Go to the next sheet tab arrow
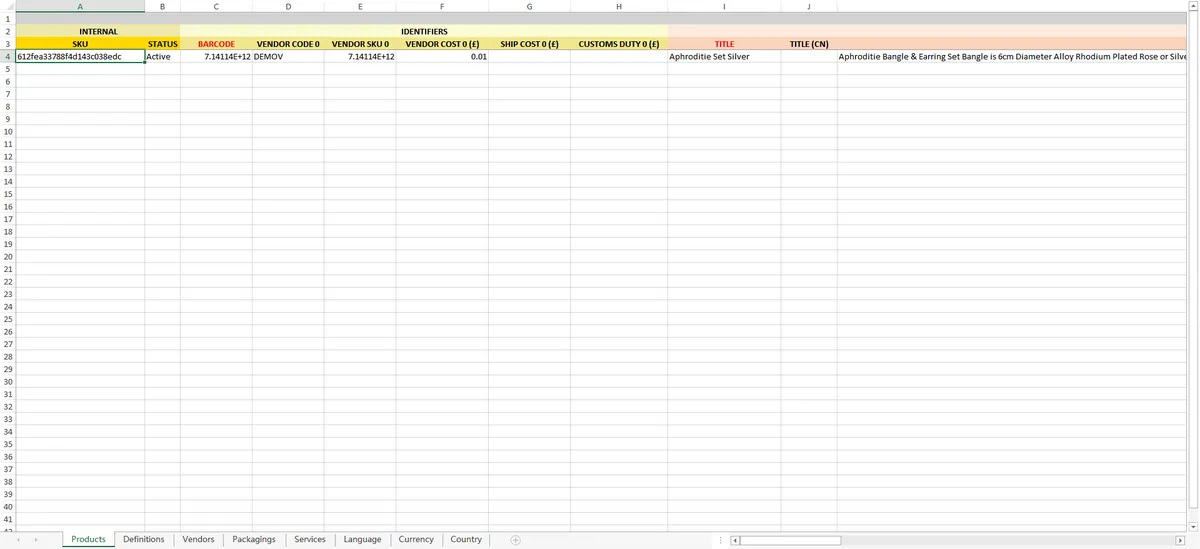Image resolution: width=1200 pixels, height=549 pixels. (x=37, y=540)
